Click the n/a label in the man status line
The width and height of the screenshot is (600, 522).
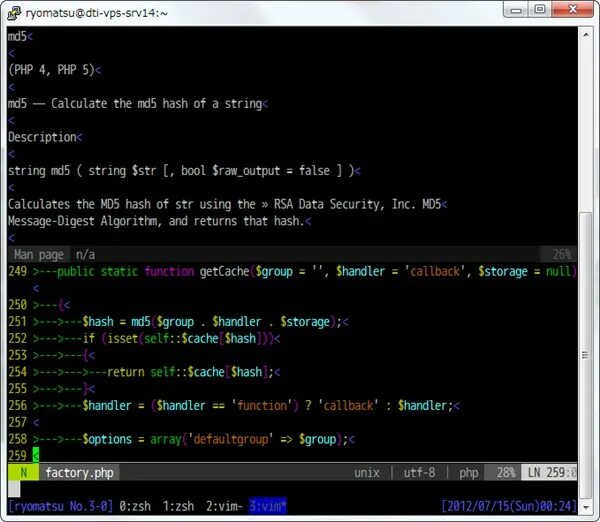click(x=85, y=254)
